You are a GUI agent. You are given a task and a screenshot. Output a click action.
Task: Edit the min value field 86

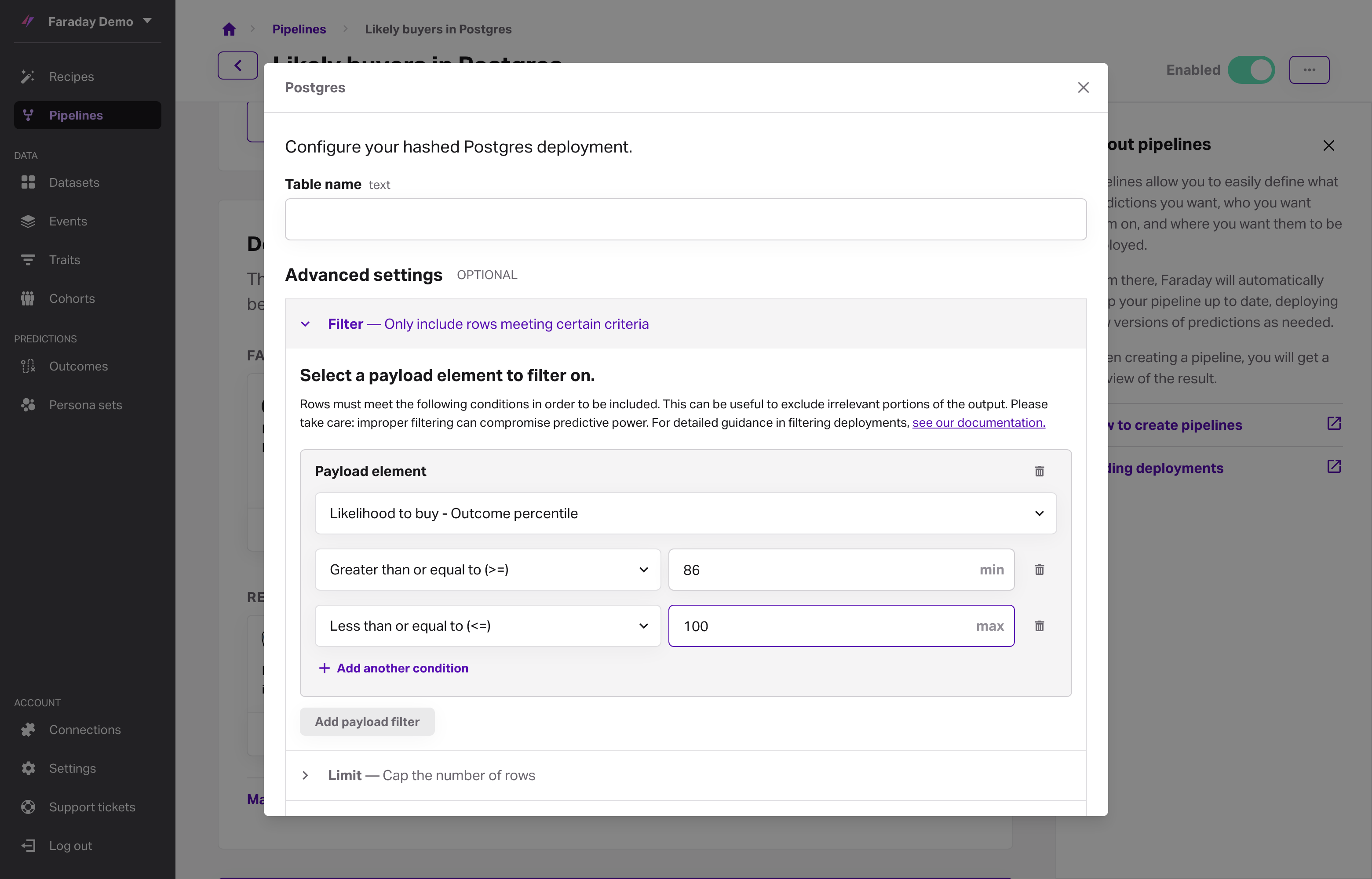841,570
